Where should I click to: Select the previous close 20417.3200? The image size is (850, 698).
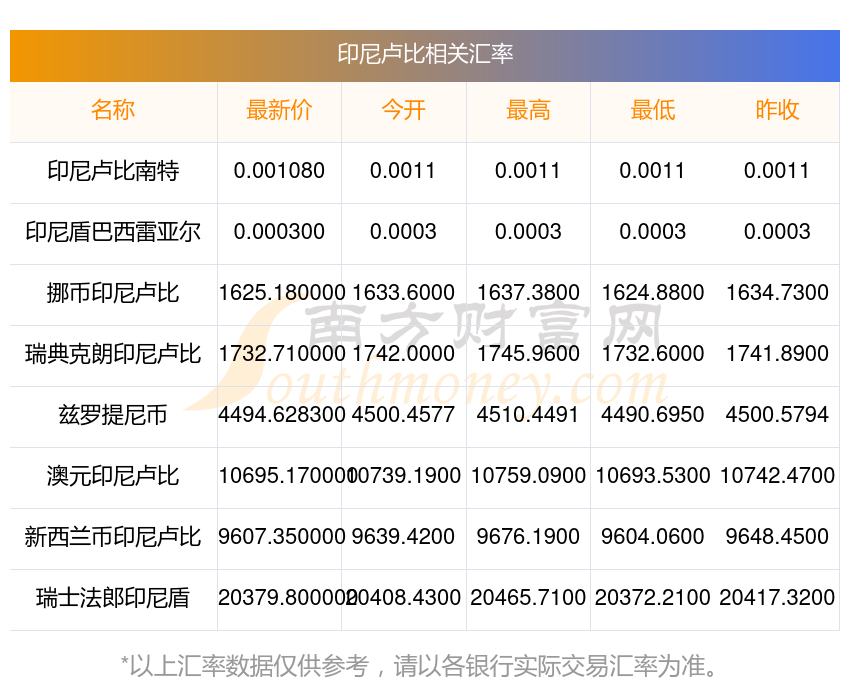pyautogui.click(x=777, y=598)
